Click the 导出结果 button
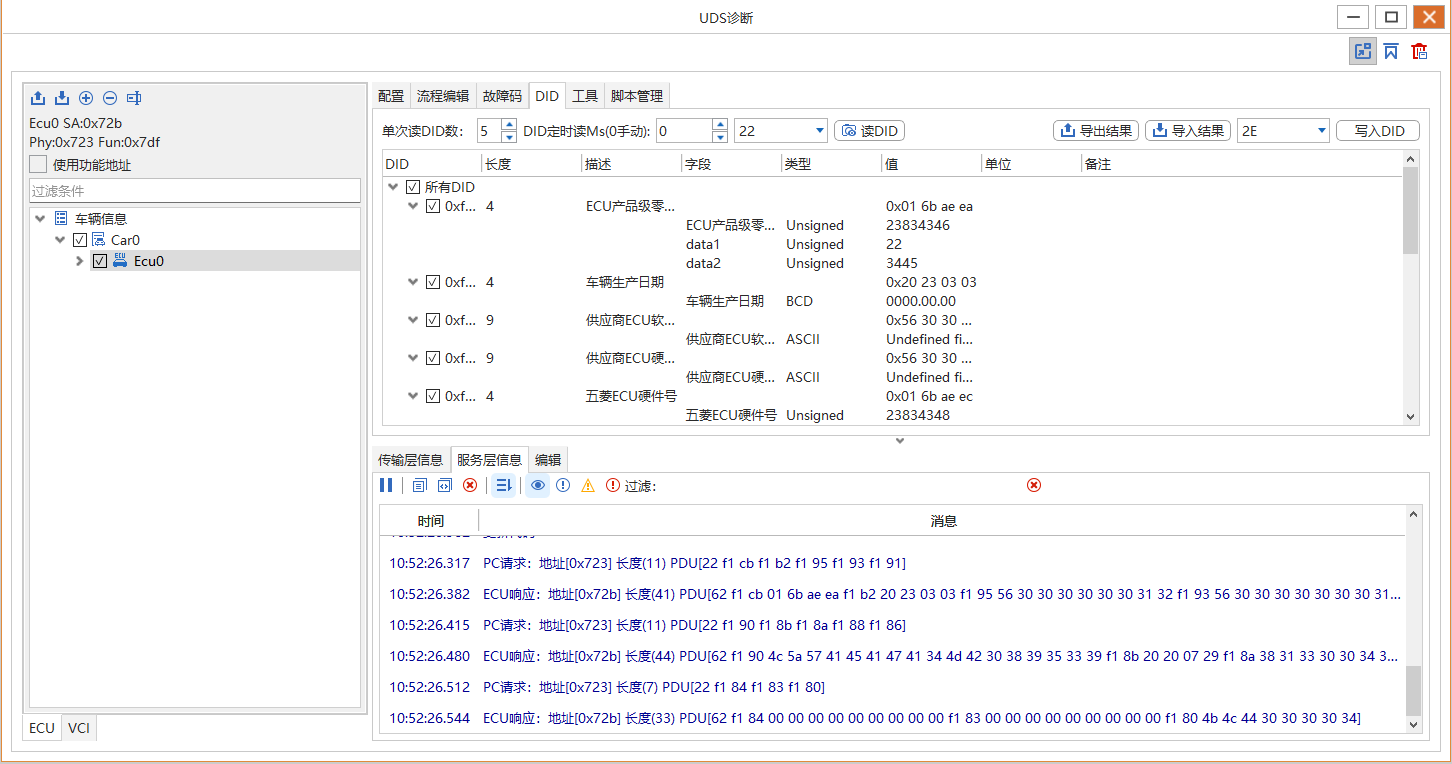Image resolution: width=1452 pixels, height=764 pixels. (x=1096, y=131)
